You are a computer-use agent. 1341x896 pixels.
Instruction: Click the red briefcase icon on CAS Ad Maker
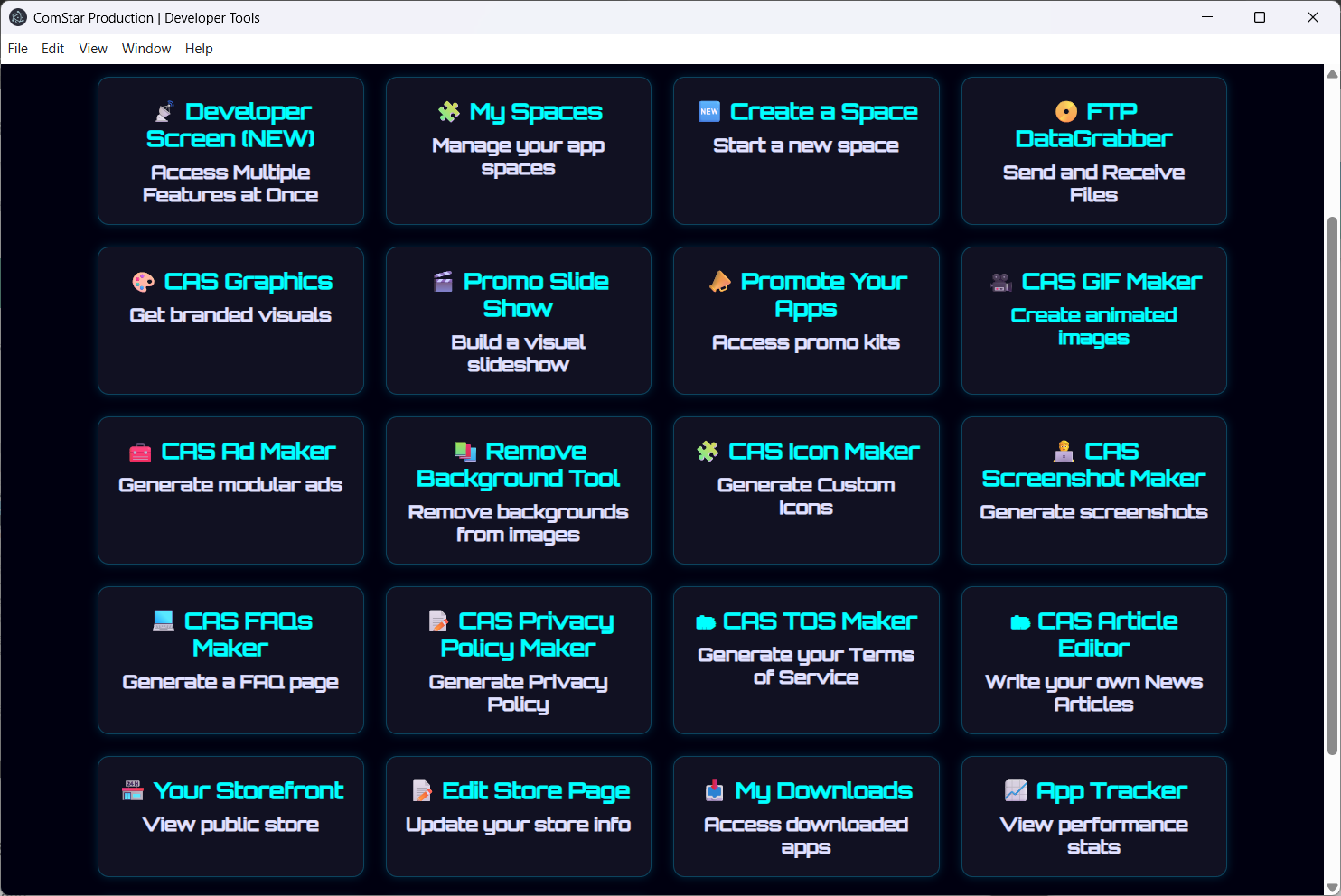(138, 451)
